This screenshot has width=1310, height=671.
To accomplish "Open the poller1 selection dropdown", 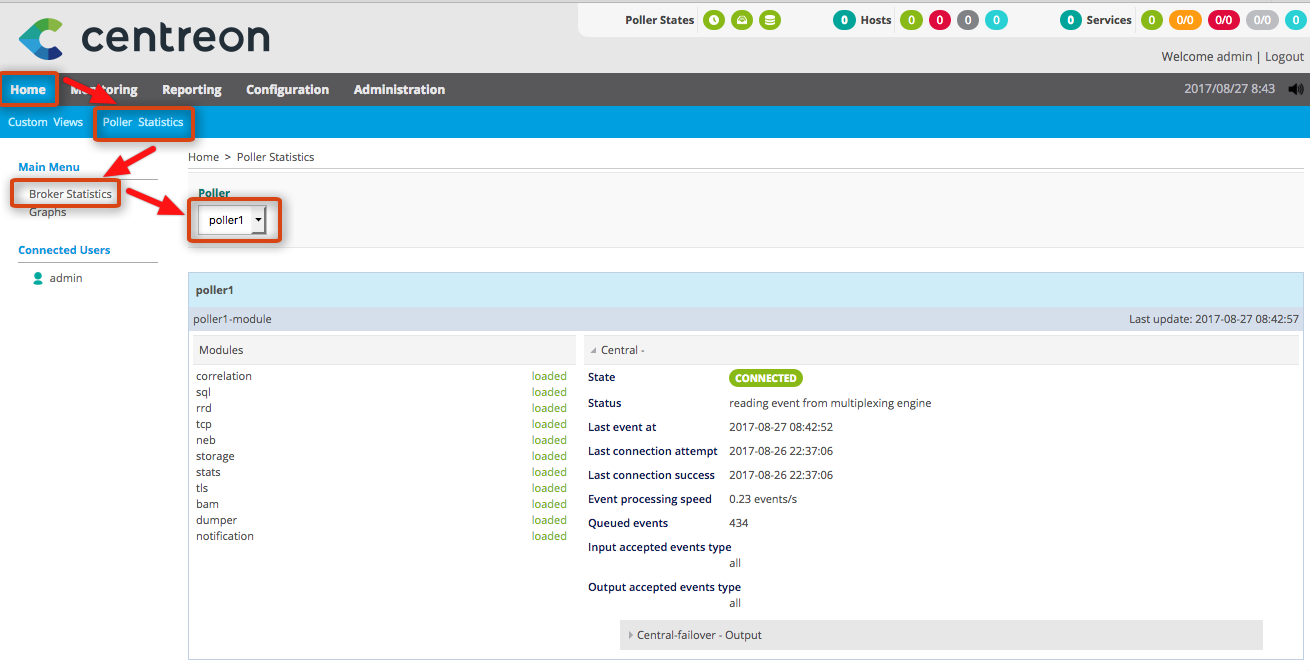I will tap(232, 220).
